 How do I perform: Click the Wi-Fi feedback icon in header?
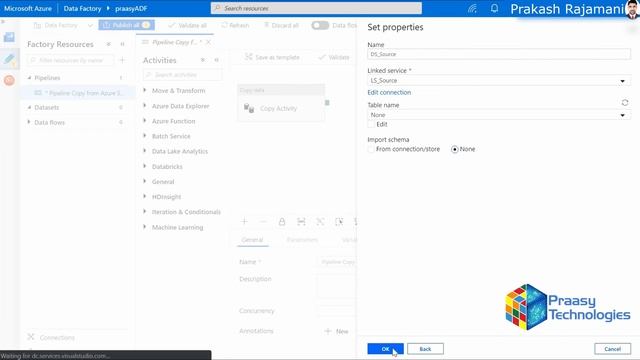click(x=473, y=8)
